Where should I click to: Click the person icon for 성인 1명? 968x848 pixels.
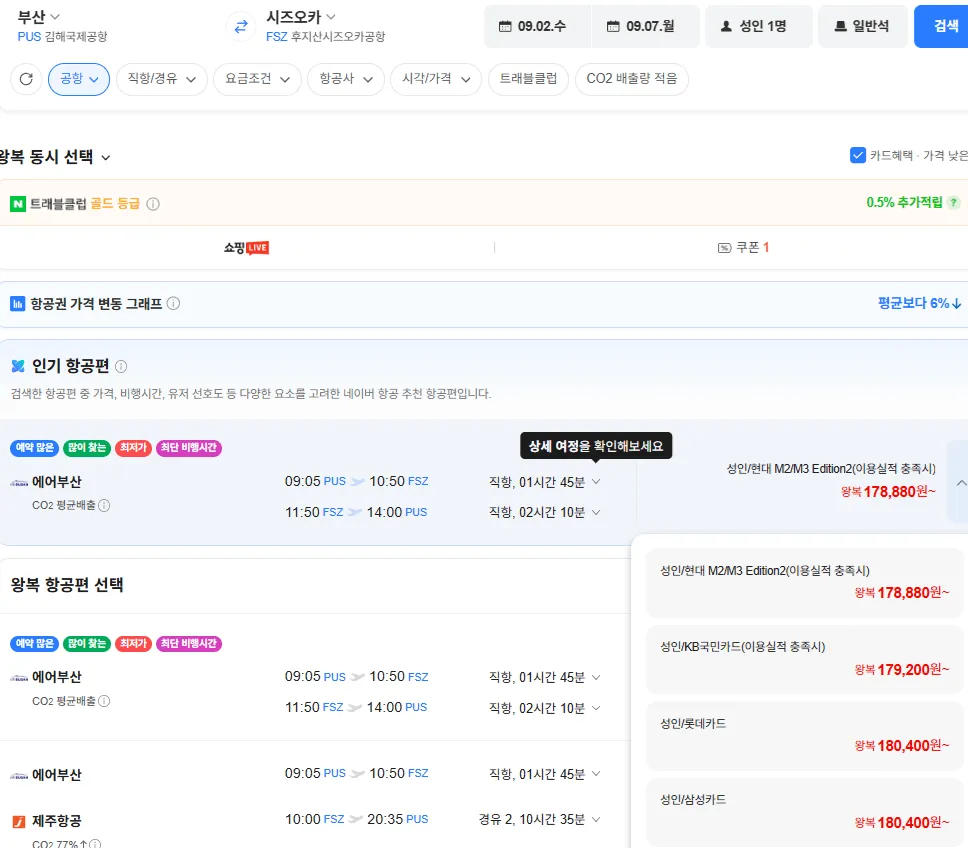coord(727,27)
